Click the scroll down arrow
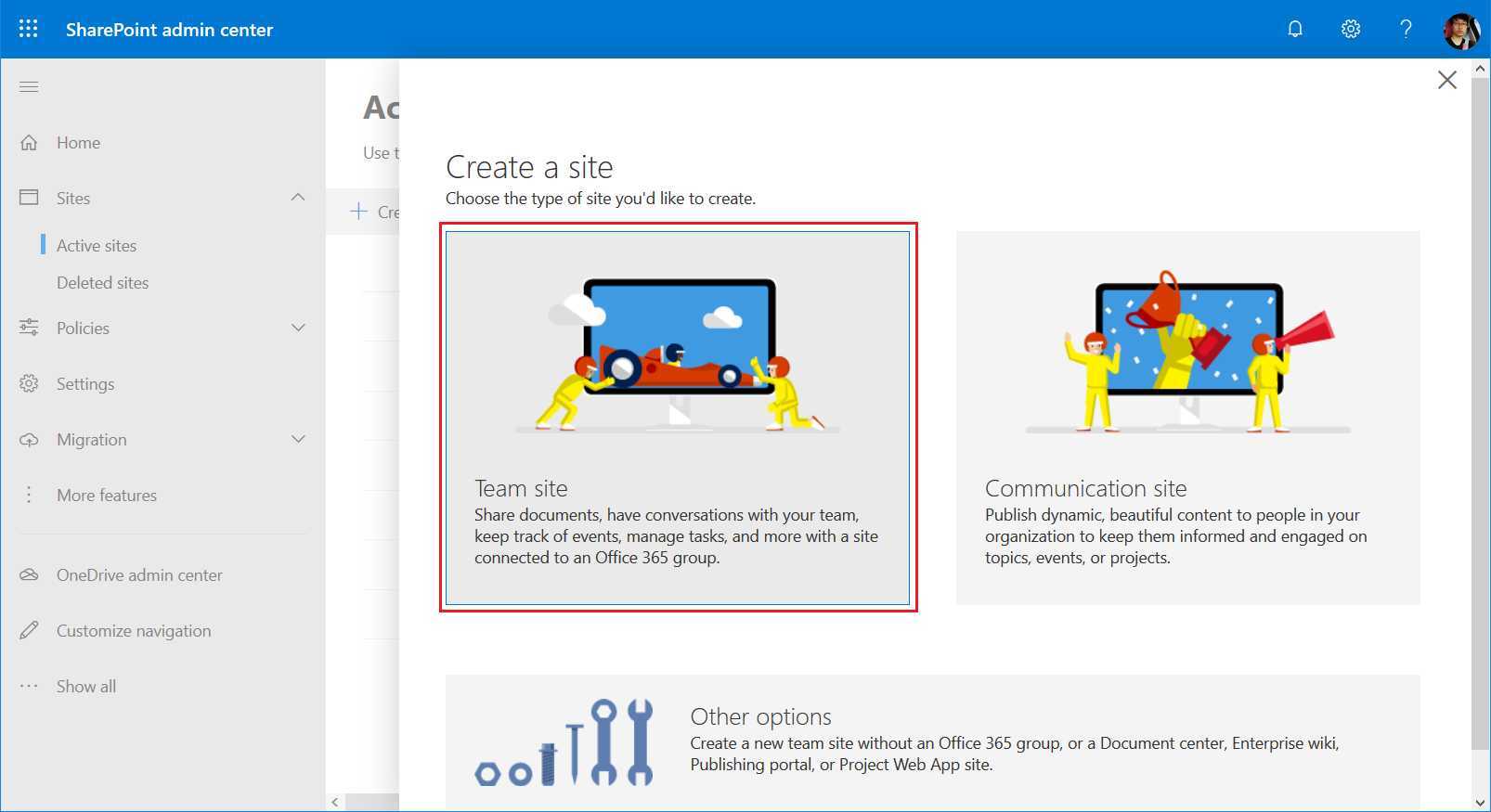Viewport: 1491px width, 812px height. tap(1480, 803)
